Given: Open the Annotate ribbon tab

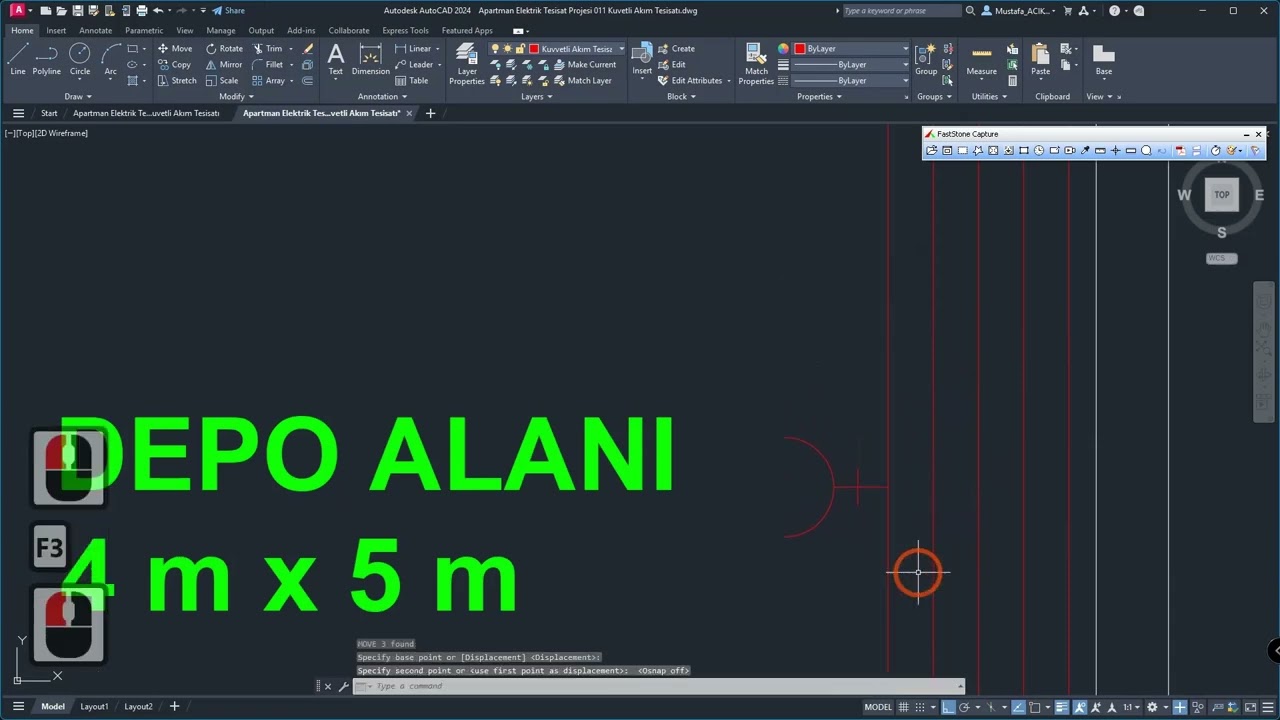Looking at the screenshot, I should pyautogui.click(x=96, y=30).
